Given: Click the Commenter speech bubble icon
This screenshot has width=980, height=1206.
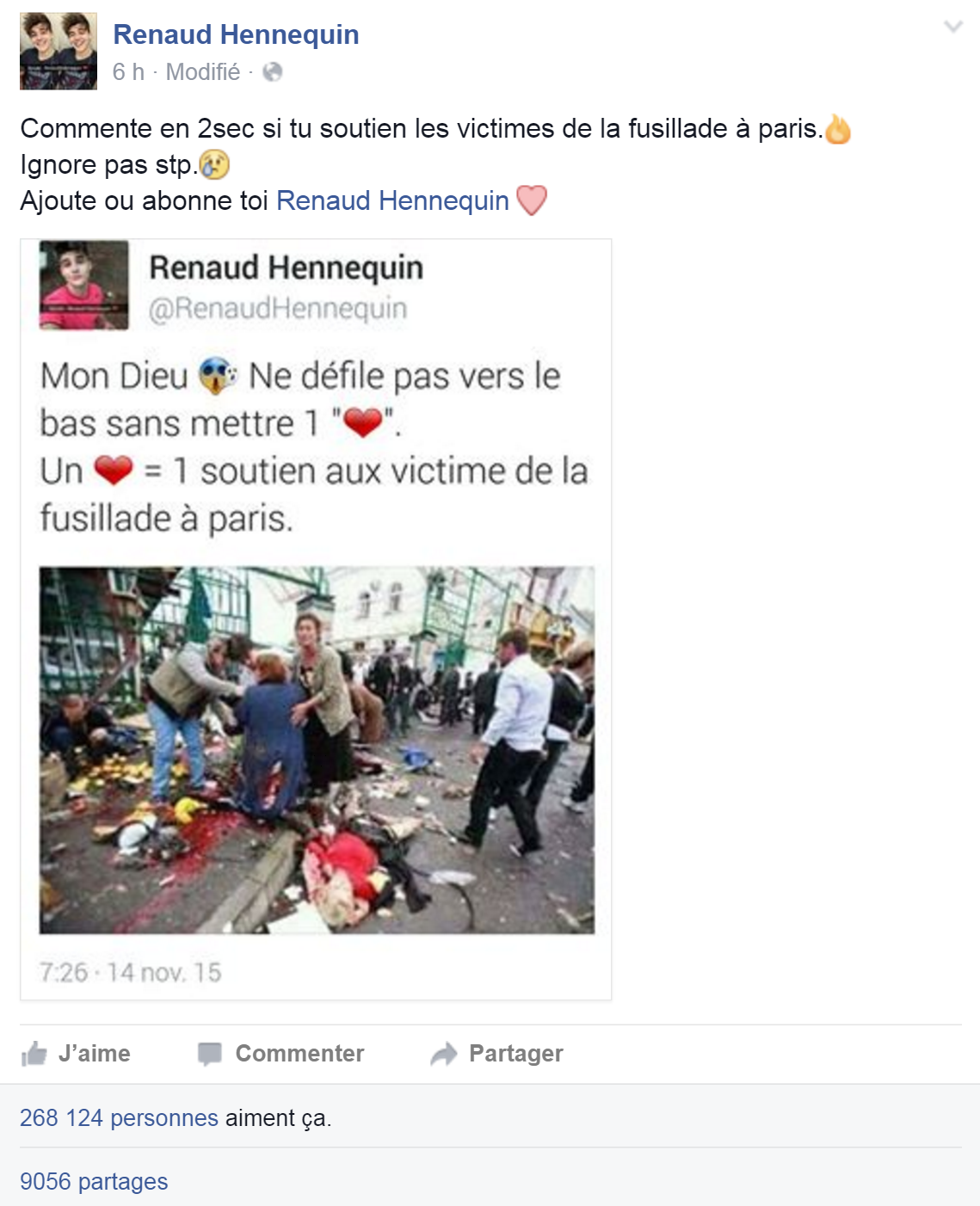Looking at the screenshot, I should [210, 1054].
